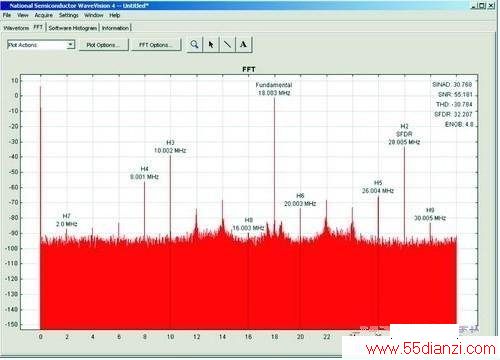The image size is (500, 360).
Task: Click the Fundamental 18.003 MHz peak label
Action: (274, 89)
